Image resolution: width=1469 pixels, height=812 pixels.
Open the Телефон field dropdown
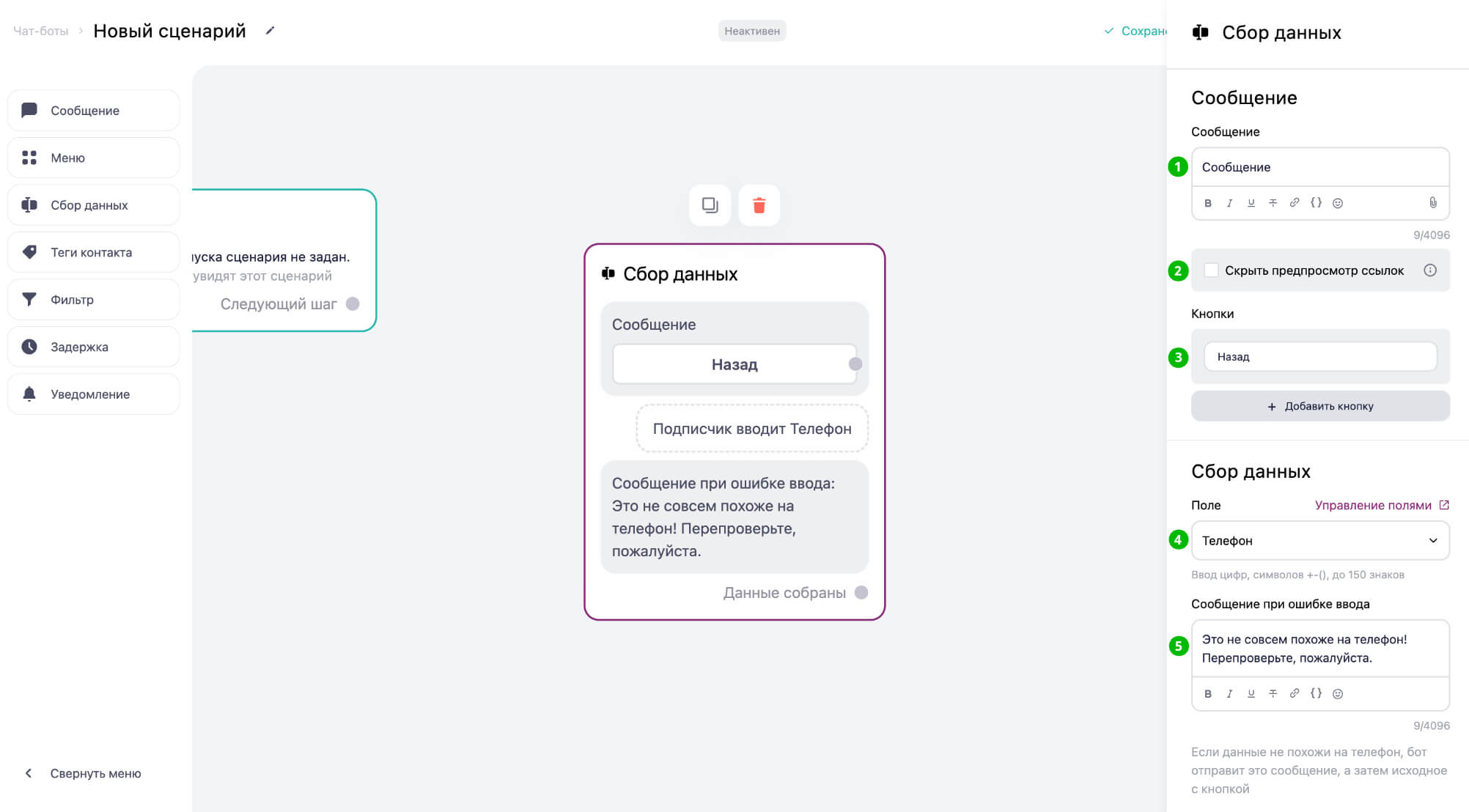coord(1320,541)
